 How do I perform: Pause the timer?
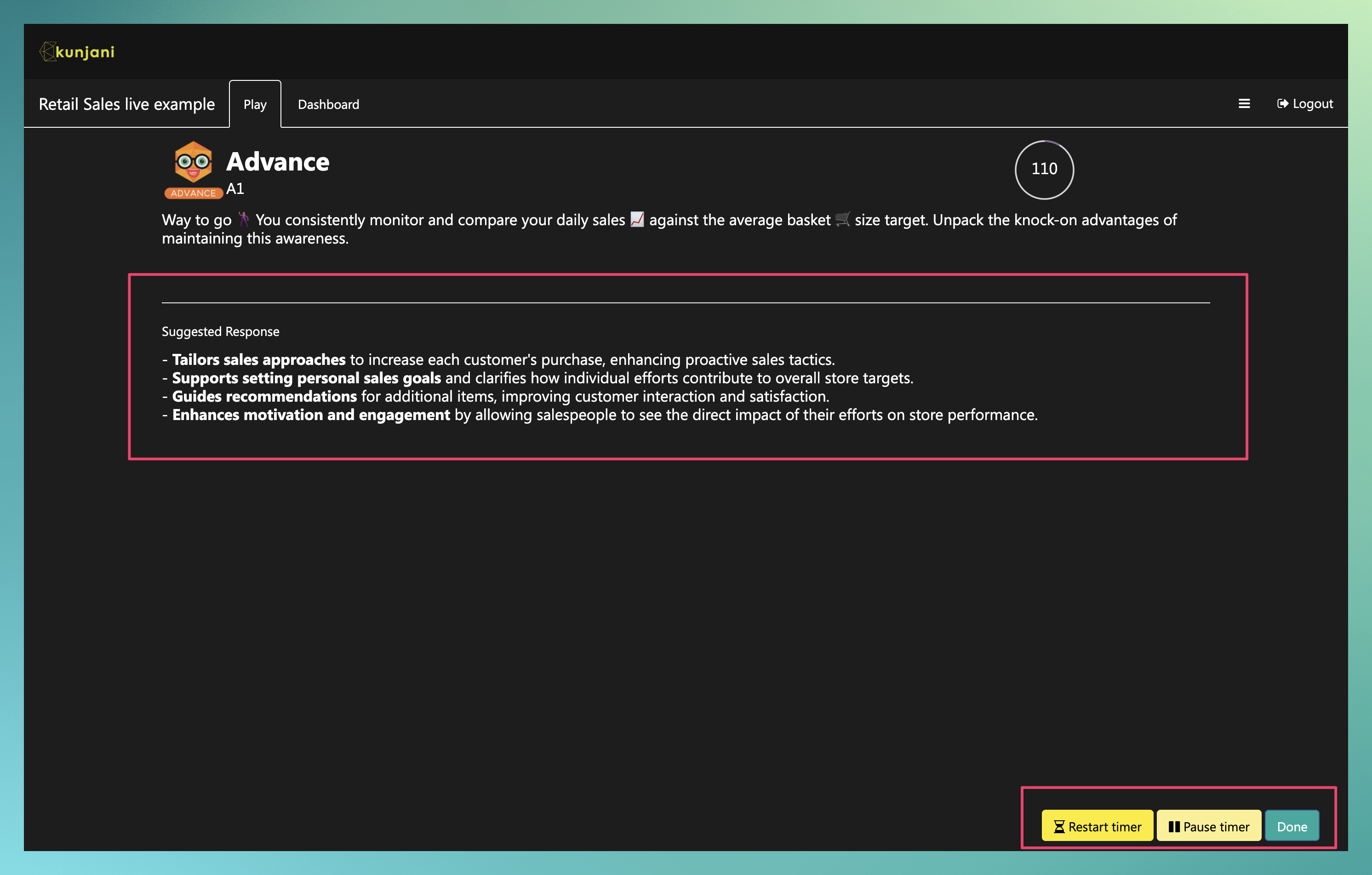[x=1209, y=827]
